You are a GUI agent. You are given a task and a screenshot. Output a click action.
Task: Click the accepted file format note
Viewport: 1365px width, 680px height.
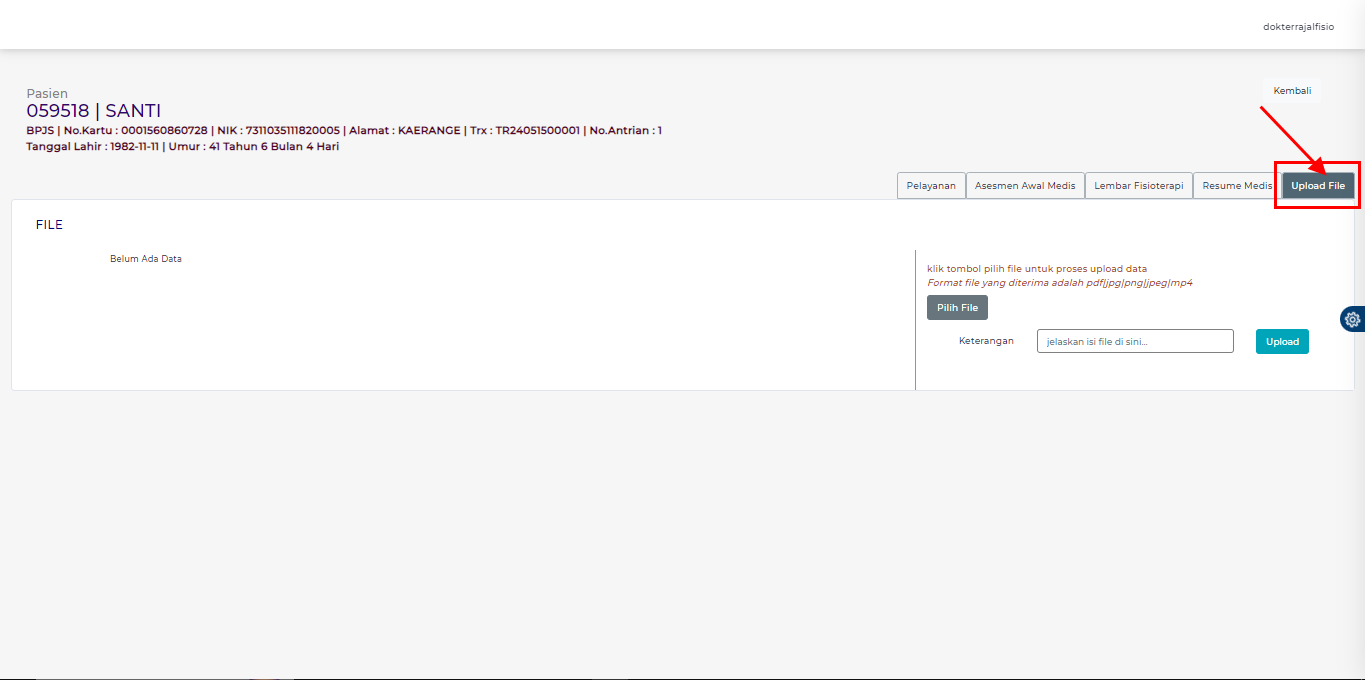[x=1059, y=283]
